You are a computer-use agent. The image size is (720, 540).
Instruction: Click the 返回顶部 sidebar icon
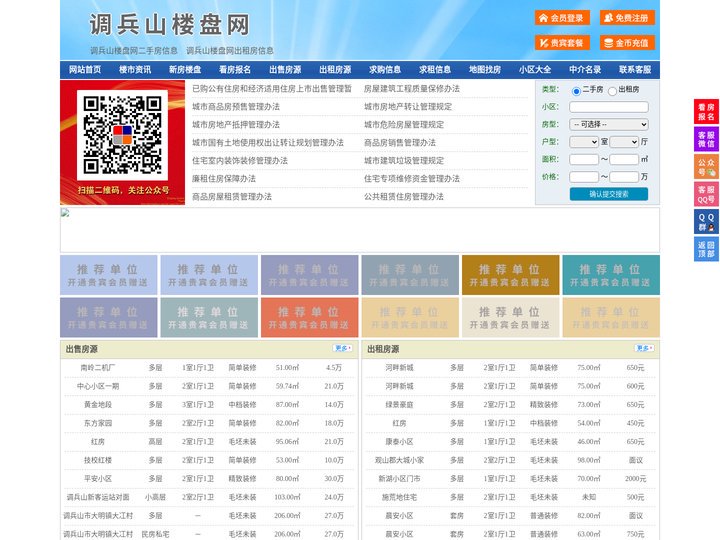tap(706, 249)
